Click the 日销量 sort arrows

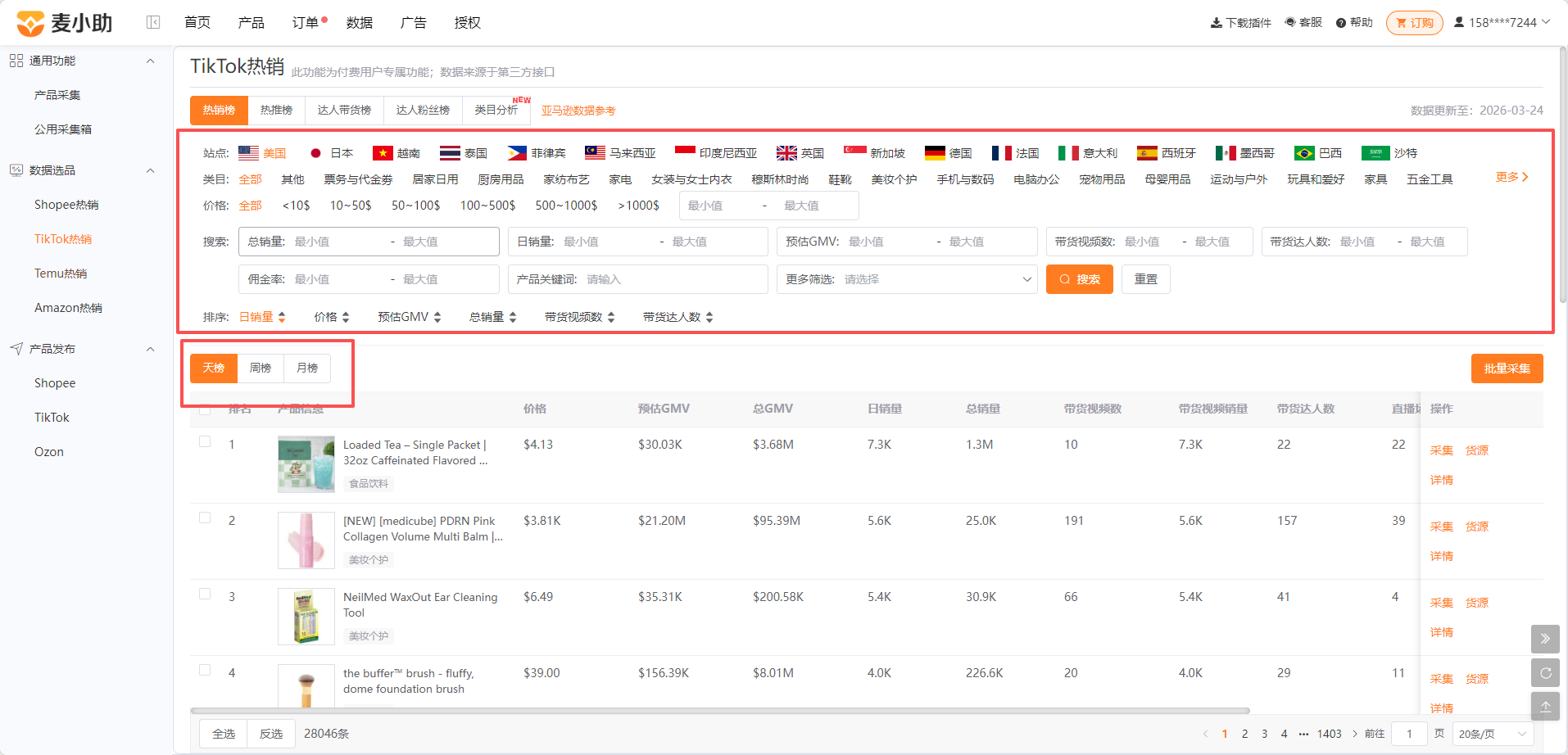point(282,317)
